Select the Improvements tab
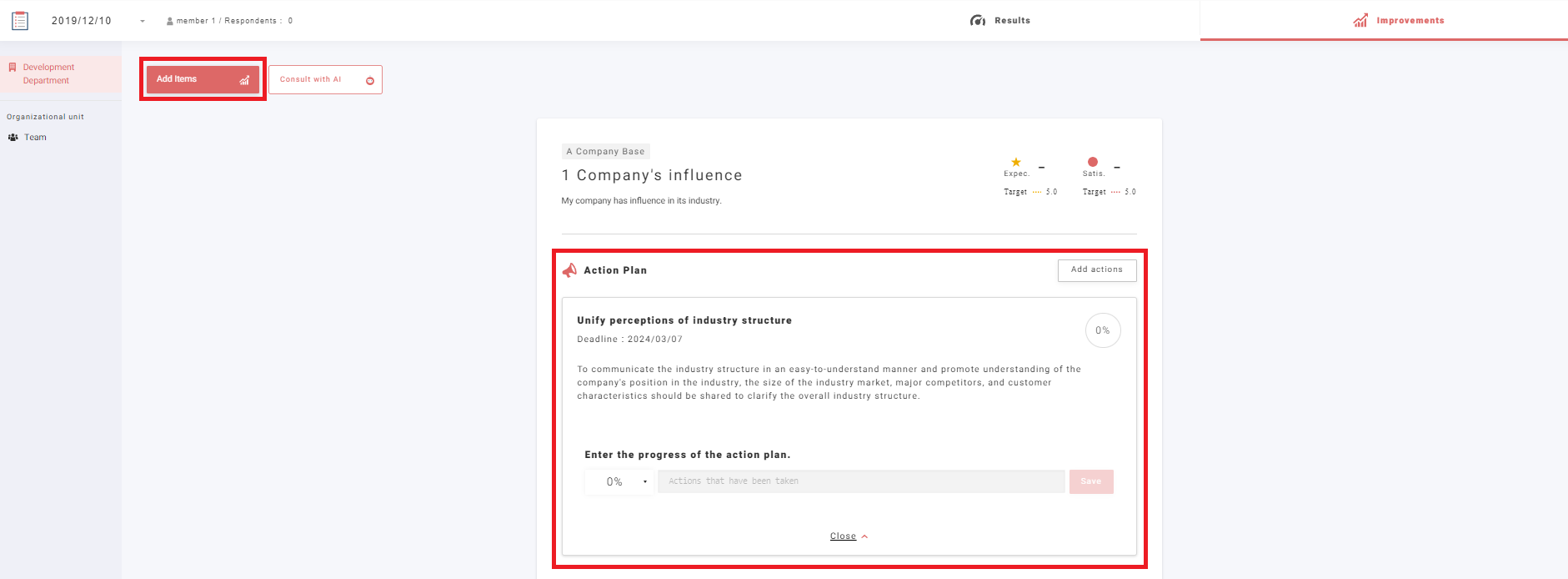Screen dimensions: 1568x579 tap(1399, 21)
